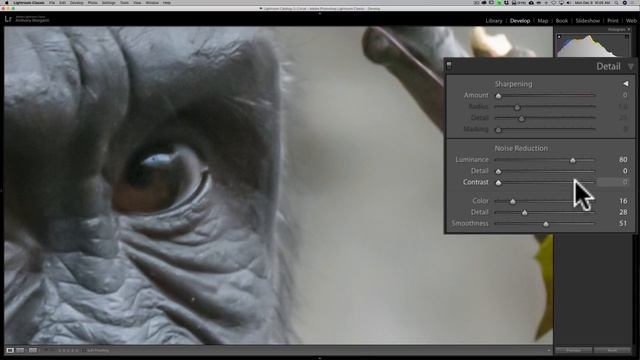
Task: Adjust the Sharpening Amount slider
Action: click(498, 96)
